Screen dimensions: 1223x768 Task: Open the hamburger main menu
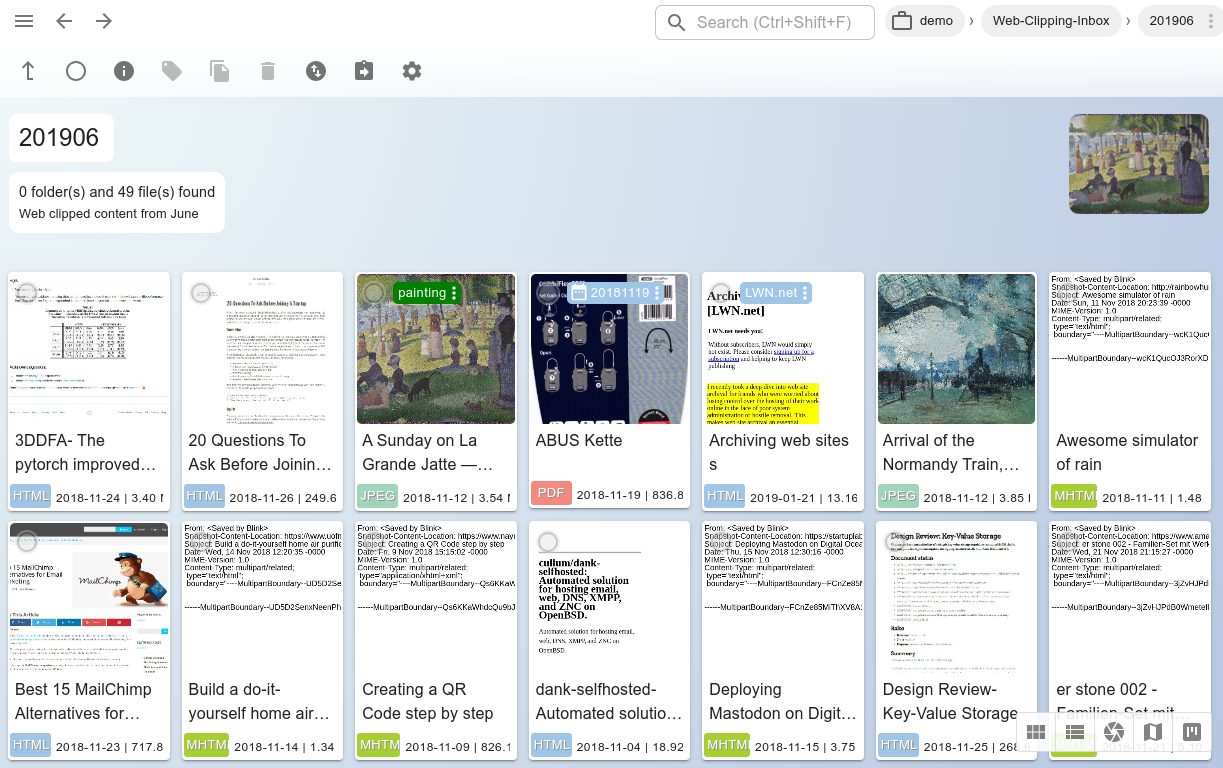24,21
